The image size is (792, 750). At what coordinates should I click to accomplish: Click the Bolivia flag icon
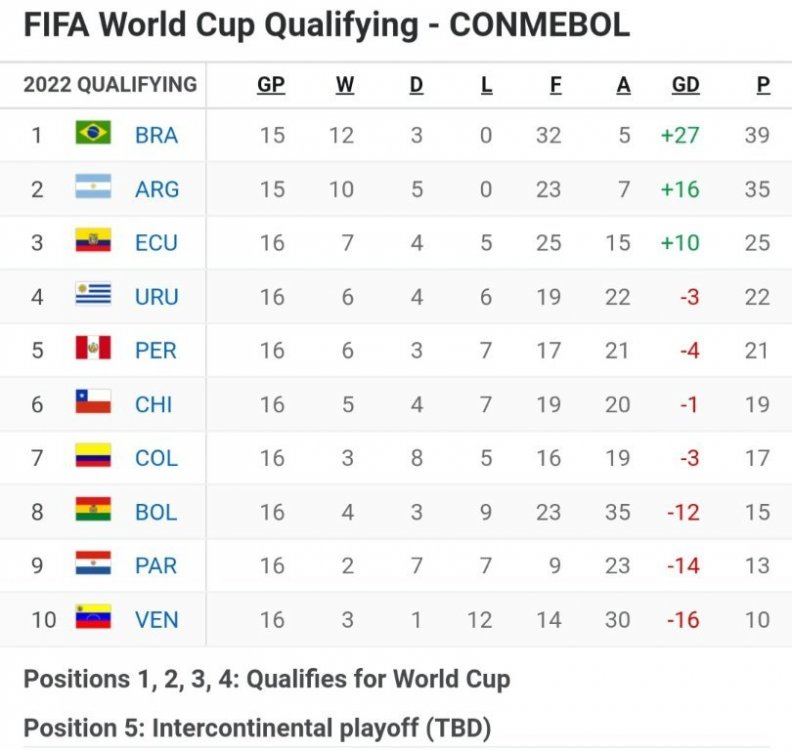click(x=93, y=511)
